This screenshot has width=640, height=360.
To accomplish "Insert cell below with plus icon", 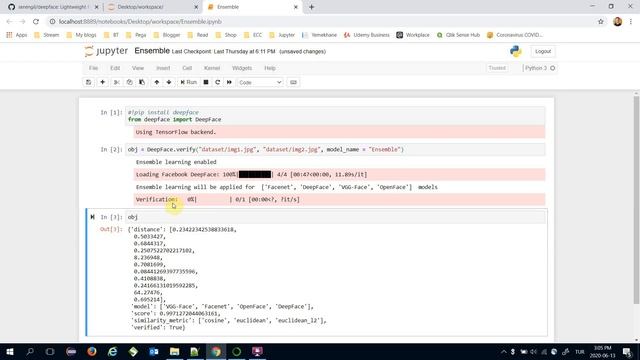I will [x=102, y=82].
